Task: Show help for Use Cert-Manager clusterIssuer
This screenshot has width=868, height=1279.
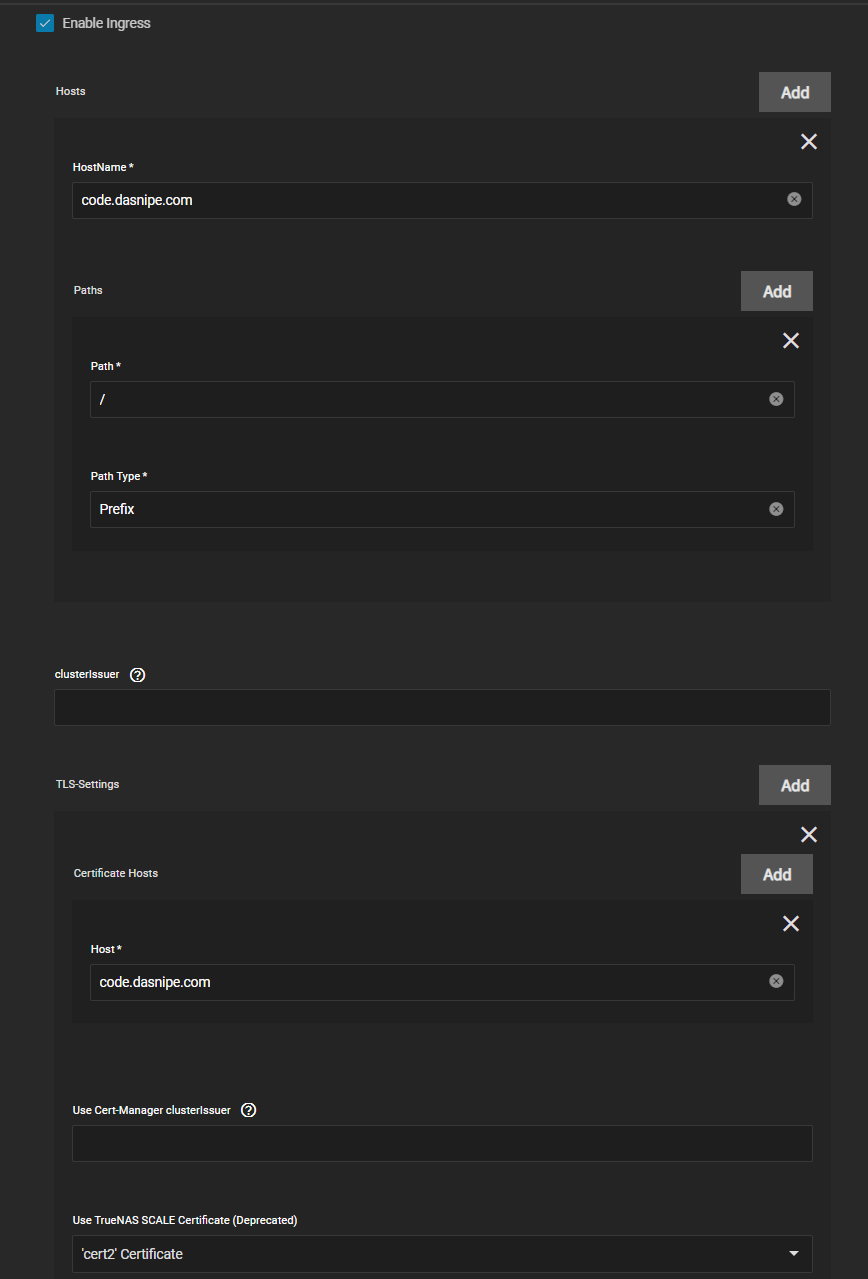Action: [249, 1110]
